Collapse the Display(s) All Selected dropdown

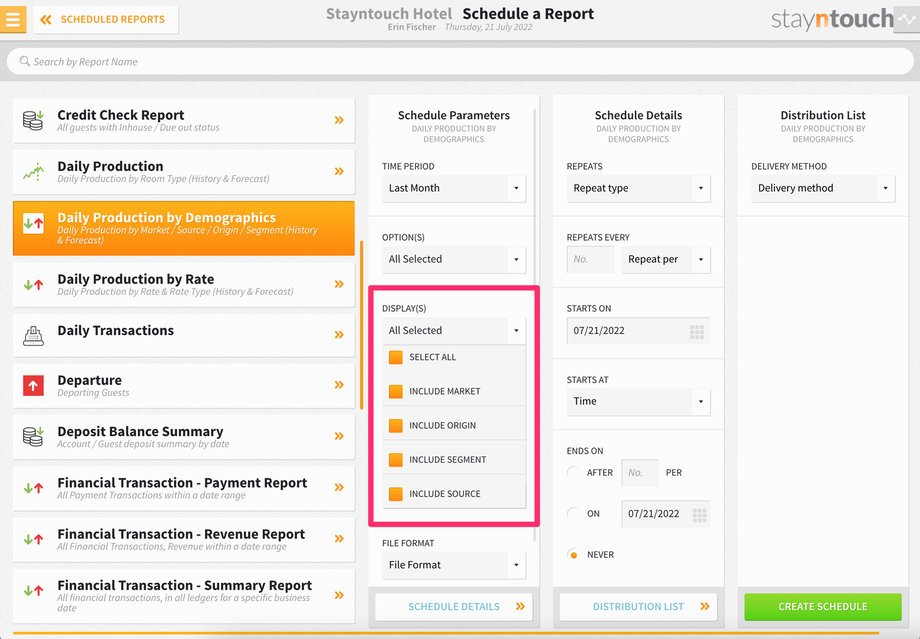454,331
